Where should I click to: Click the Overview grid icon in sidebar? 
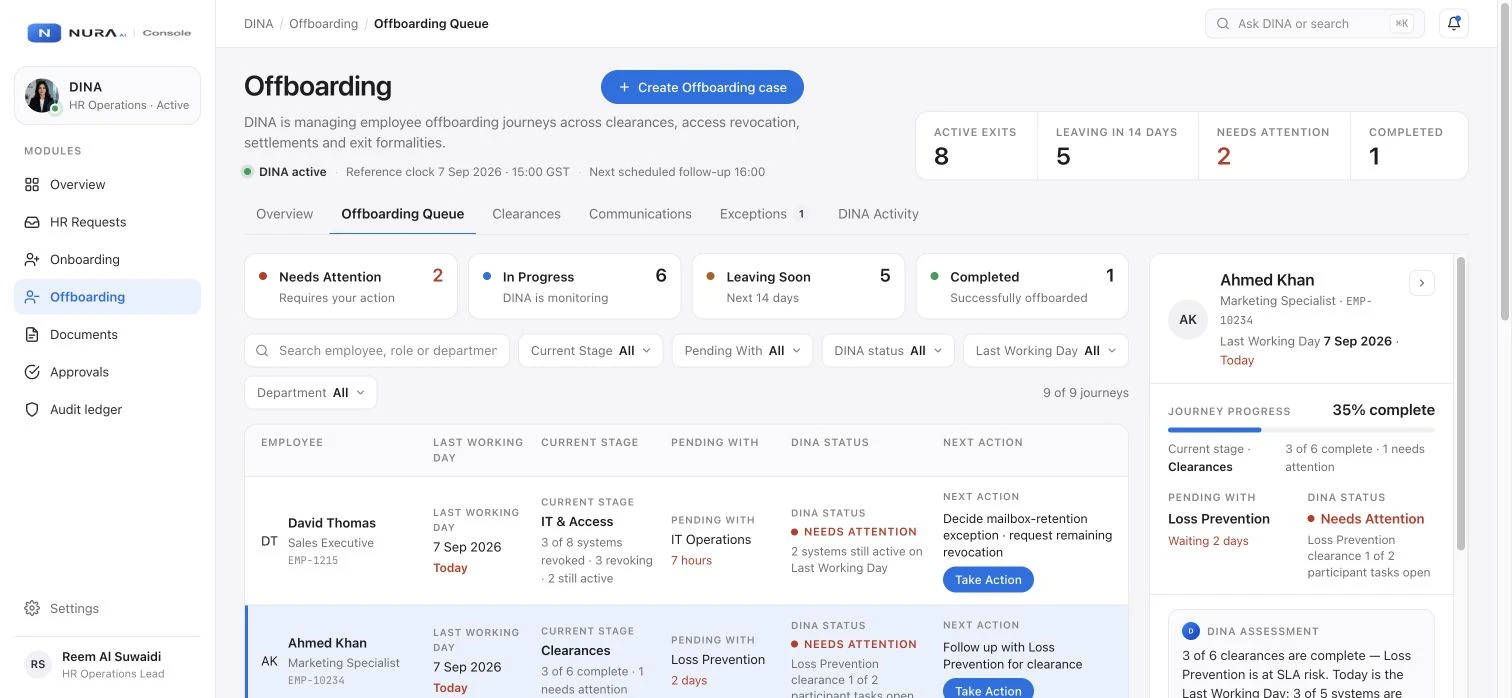(x=32, y=185)
